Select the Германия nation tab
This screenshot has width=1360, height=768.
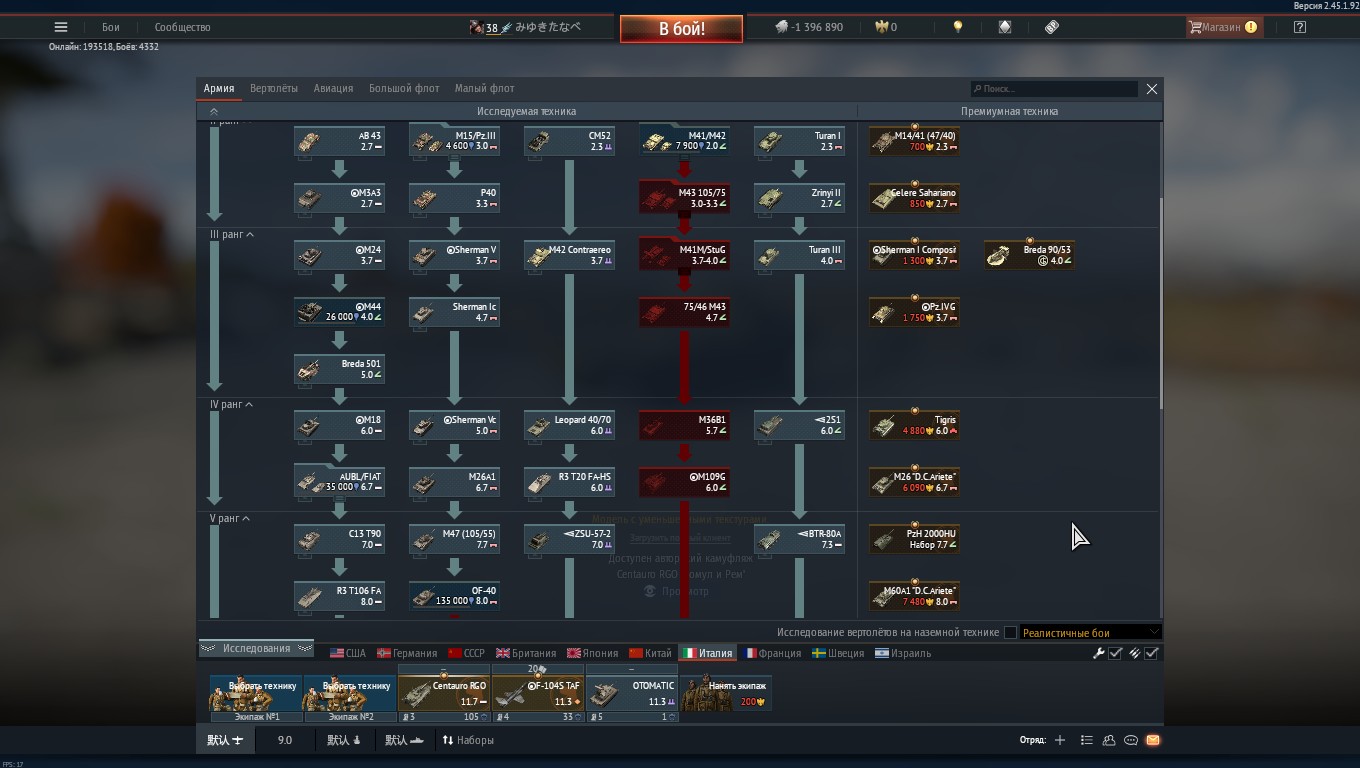pos(407,653)
